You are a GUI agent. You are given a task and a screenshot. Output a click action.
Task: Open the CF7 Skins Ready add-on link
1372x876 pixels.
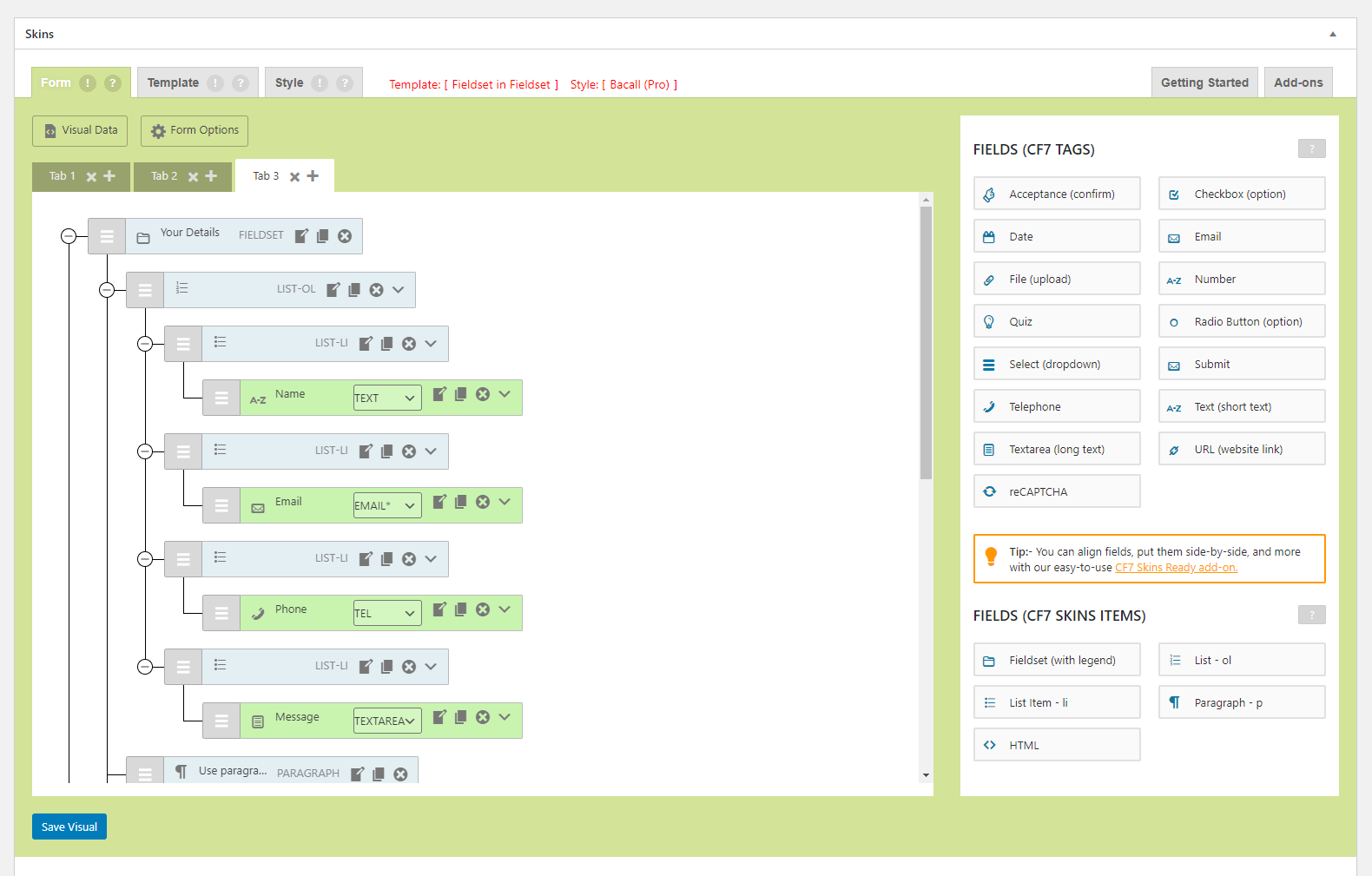(x=1176, y=568)
